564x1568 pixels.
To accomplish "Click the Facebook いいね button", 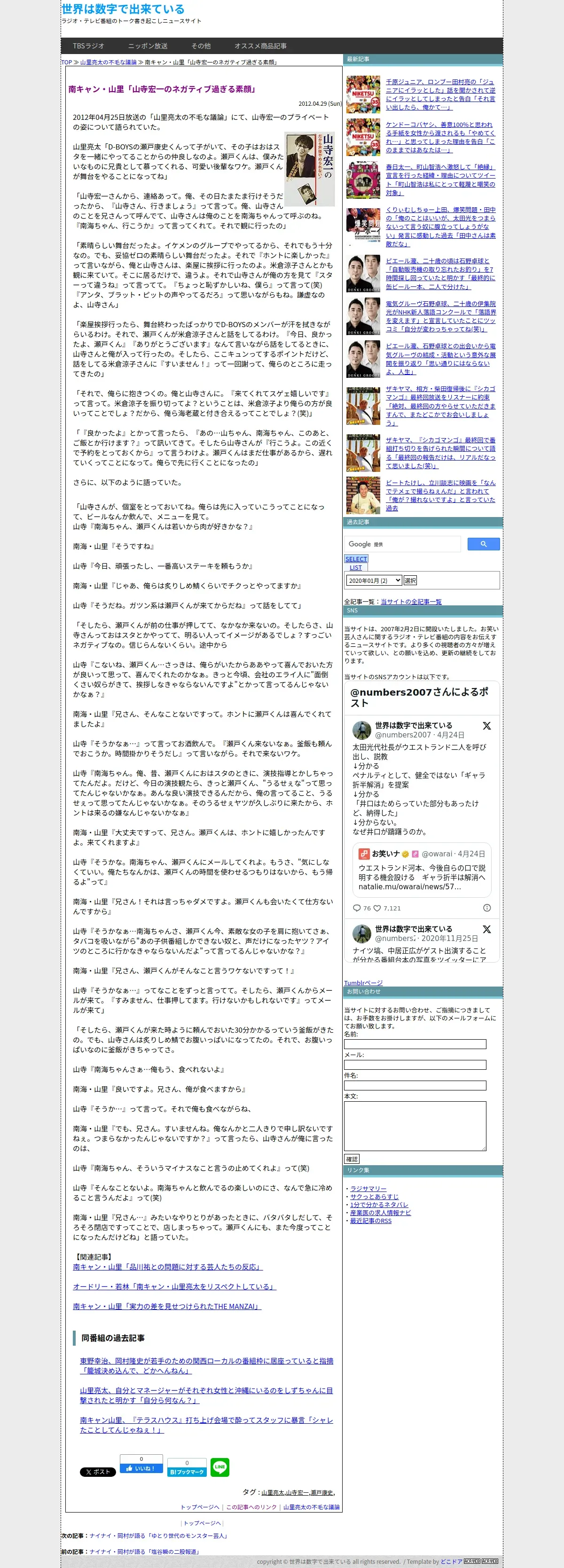I will tap(141, 1467).
